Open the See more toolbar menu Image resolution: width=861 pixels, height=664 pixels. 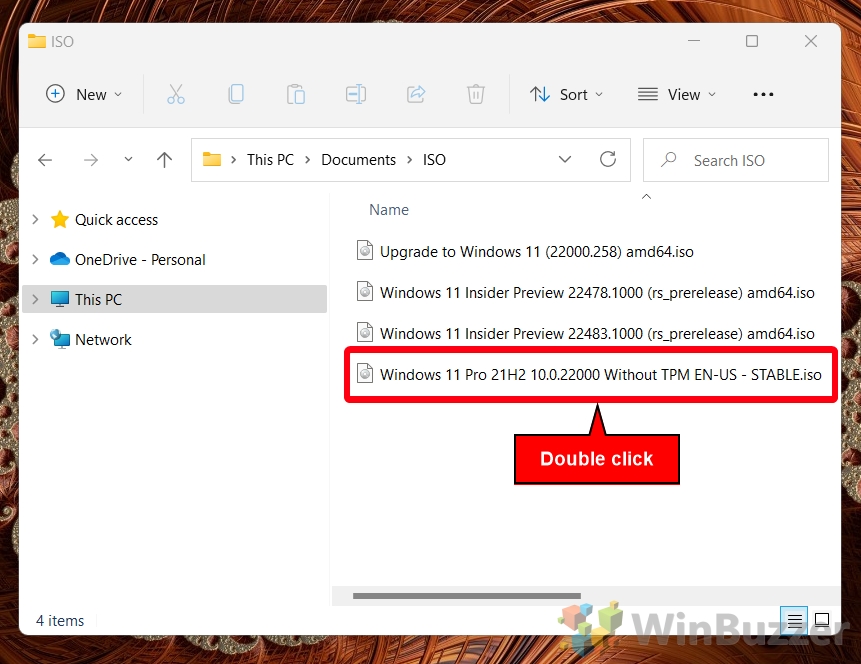click(x=763, y=94)
